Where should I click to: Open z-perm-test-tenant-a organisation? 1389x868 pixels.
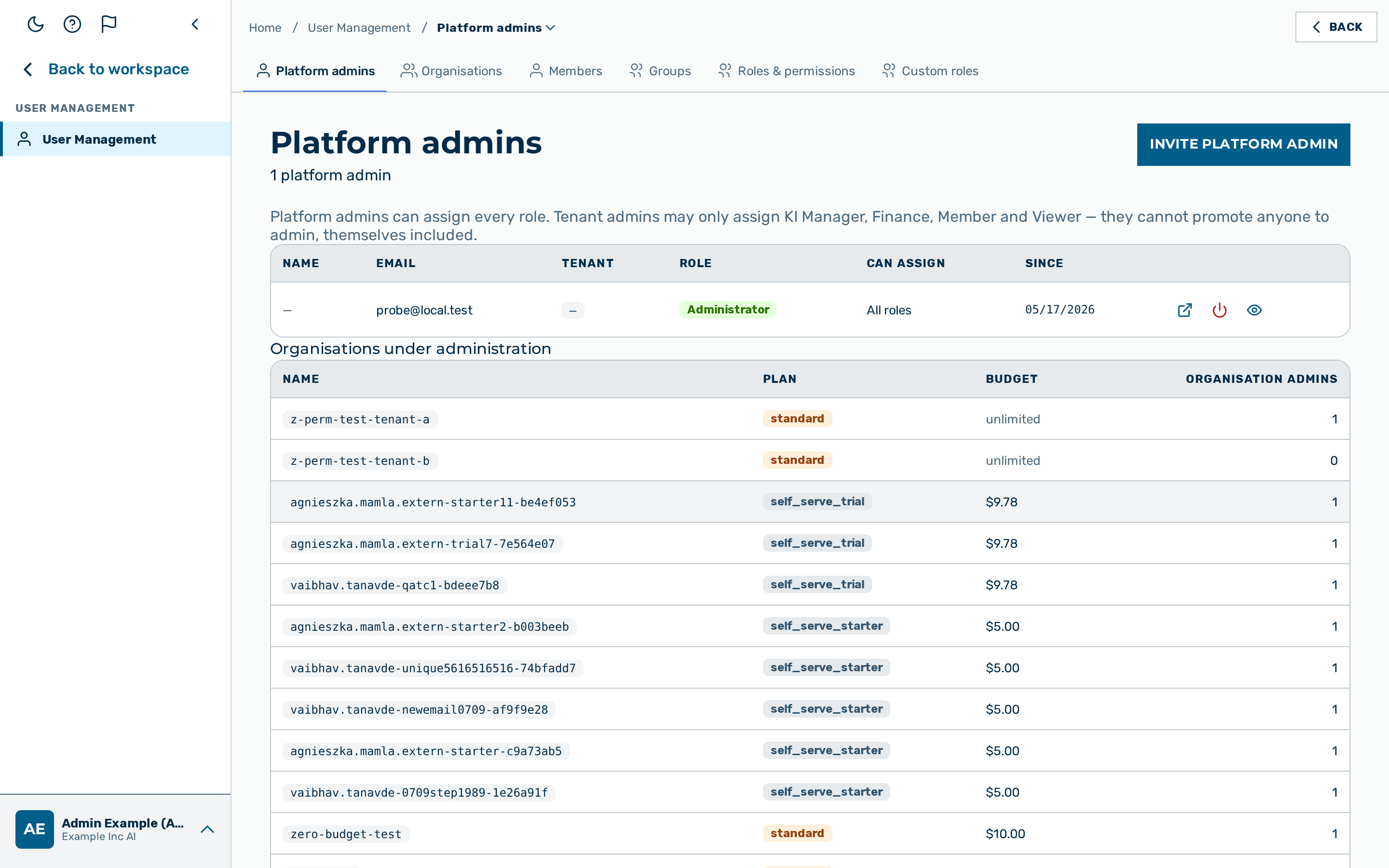pyautogui.click(x=360, y=419)
